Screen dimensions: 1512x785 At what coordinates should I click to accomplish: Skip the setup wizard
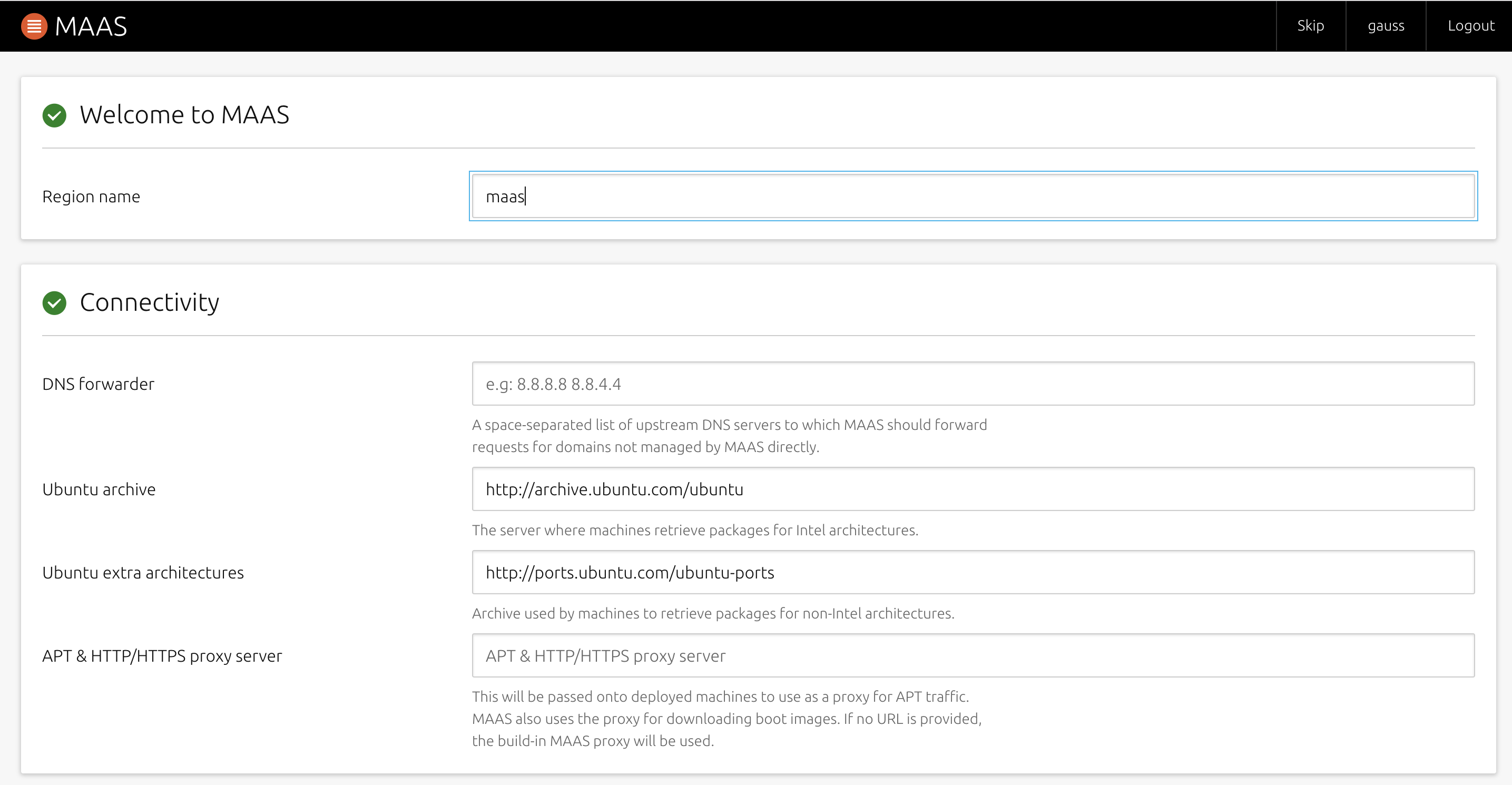click(x=1310, y=26)
